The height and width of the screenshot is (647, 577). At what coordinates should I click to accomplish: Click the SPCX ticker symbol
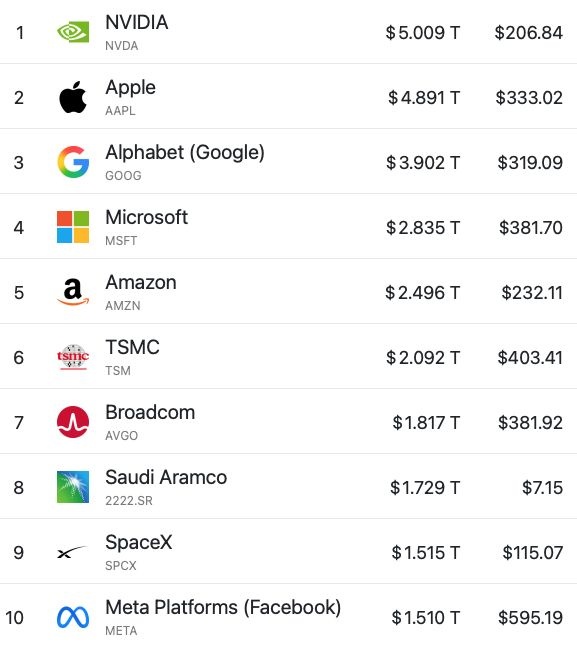click(121, 566)
